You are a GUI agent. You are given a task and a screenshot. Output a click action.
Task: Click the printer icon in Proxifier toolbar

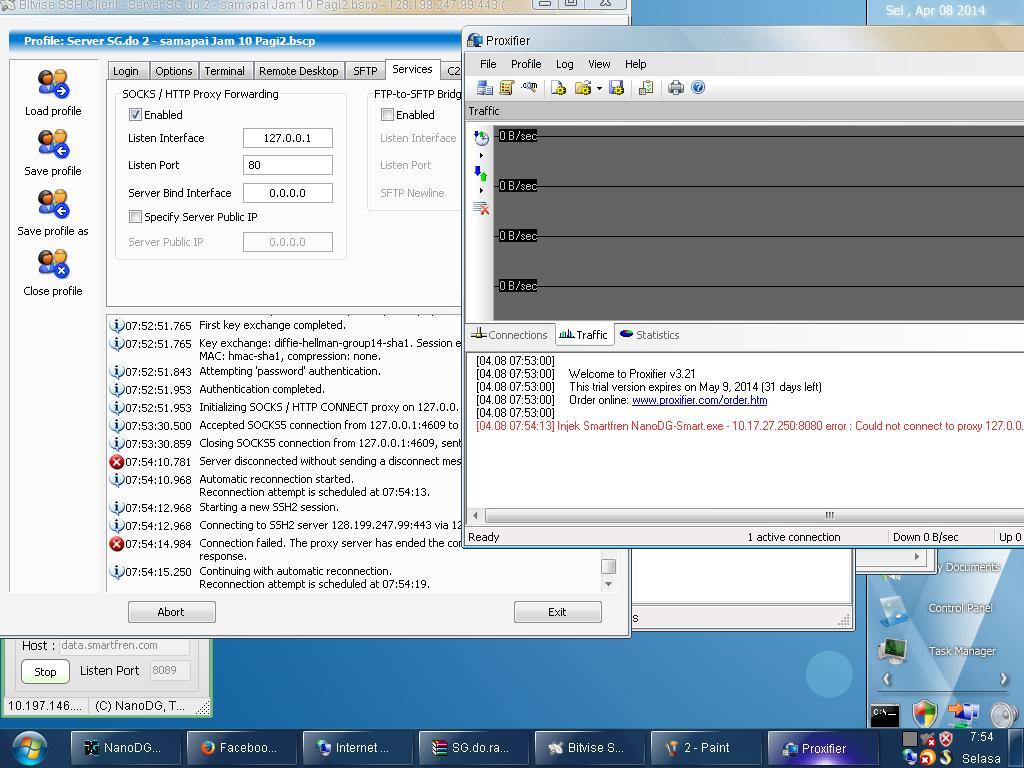coord(676,88)
